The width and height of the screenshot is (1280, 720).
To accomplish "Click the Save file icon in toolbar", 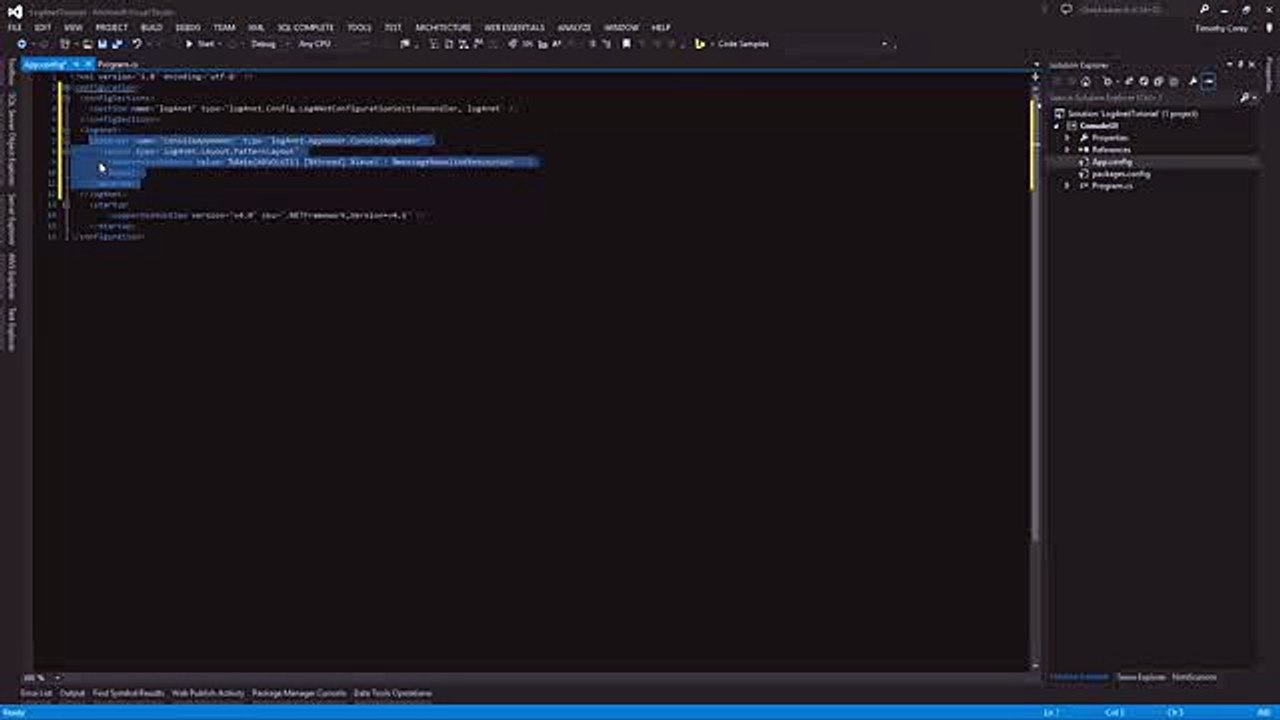I will coord(102,44).
